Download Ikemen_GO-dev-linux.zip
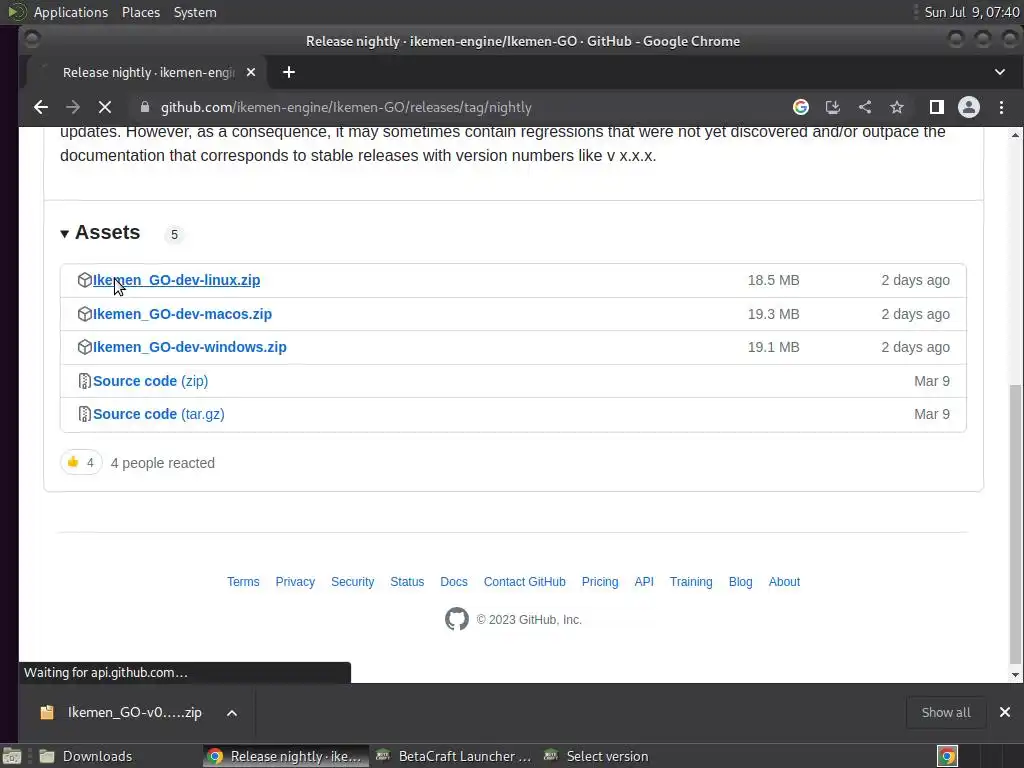 tap(176, 280)
